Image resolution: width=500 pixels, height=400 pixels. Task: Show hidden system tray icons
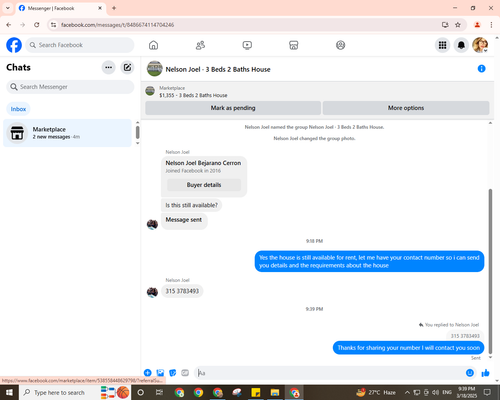coord(407,392)
